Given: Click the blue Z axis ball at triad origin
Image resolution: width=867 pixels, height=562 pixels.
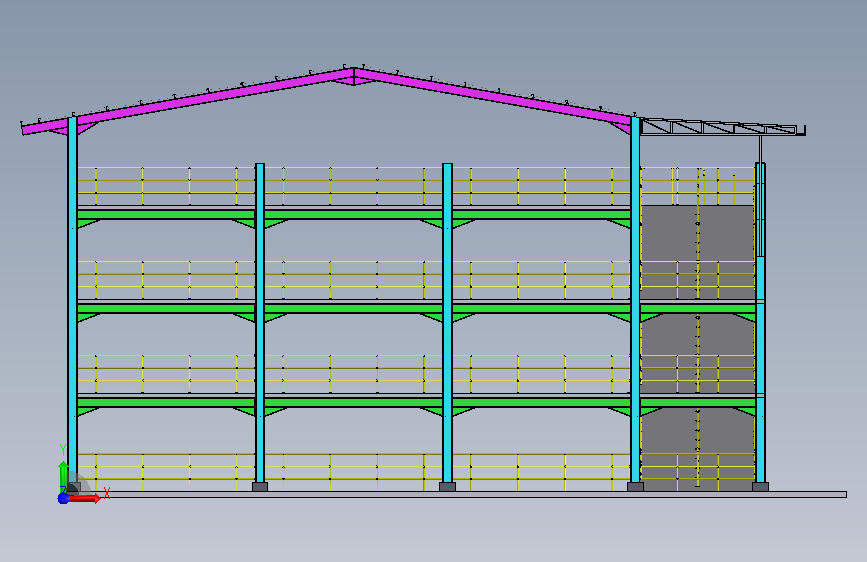Looking at the screenshot, I should coord(63,498).
